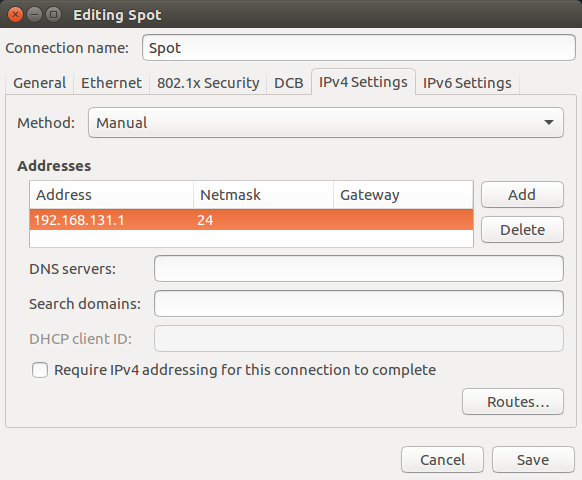Image resolution: width=582 pixels, height=480 pixels.
Task: Click into the DNS servers field
Action: click(x=359, y=268)
